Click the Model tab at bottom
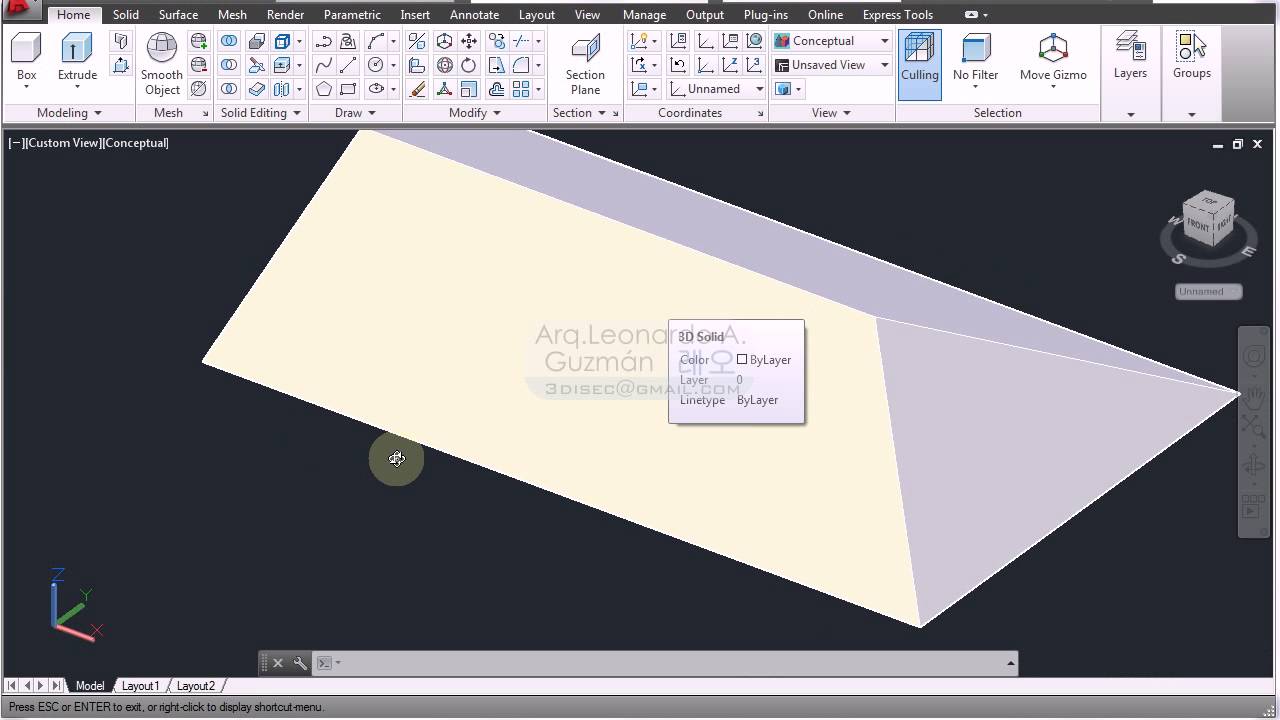Image resolution: width=1280 pixels, height=720 pixels. 89,686
